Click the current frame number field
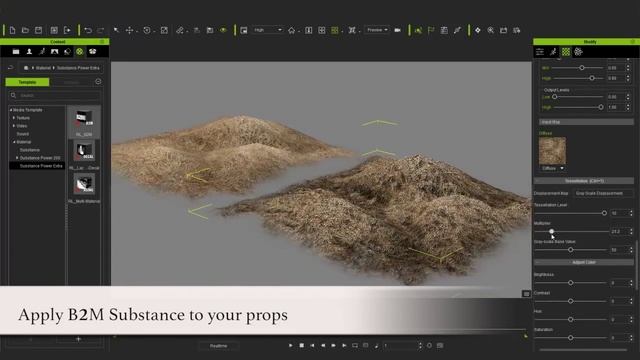The image size is (640, 360). (399, 346)
